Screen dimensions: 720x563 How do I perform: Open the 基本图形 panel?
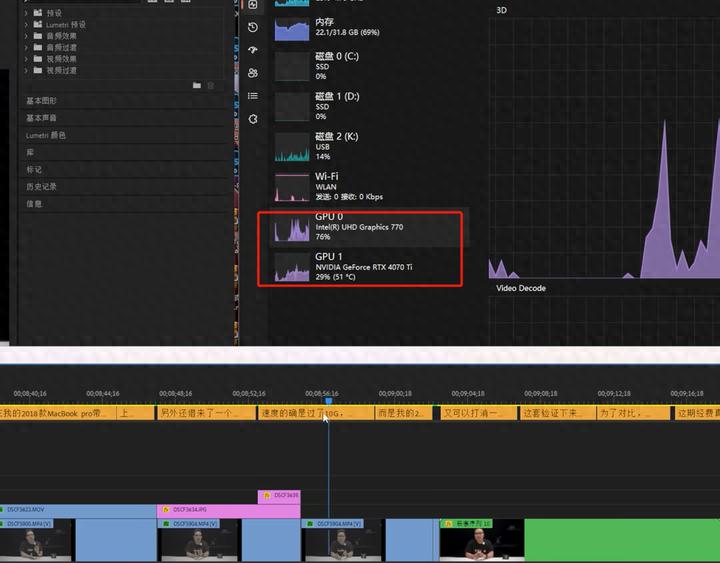click(42, 101)
